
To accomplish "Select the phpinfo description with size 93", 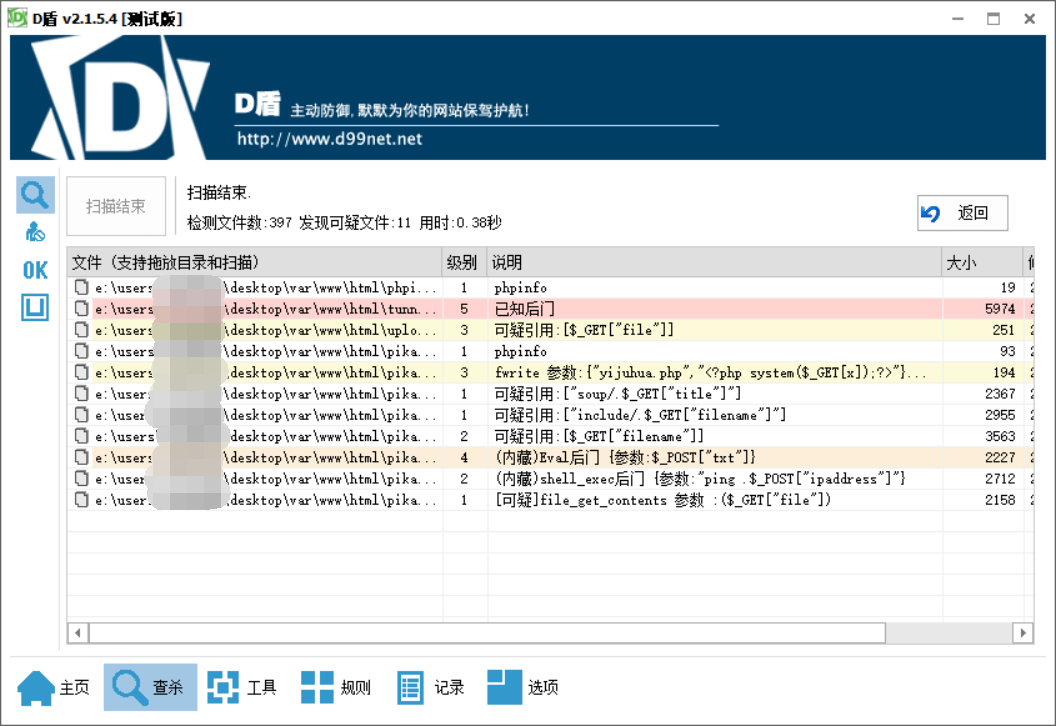I will click(x=521, y=352).
